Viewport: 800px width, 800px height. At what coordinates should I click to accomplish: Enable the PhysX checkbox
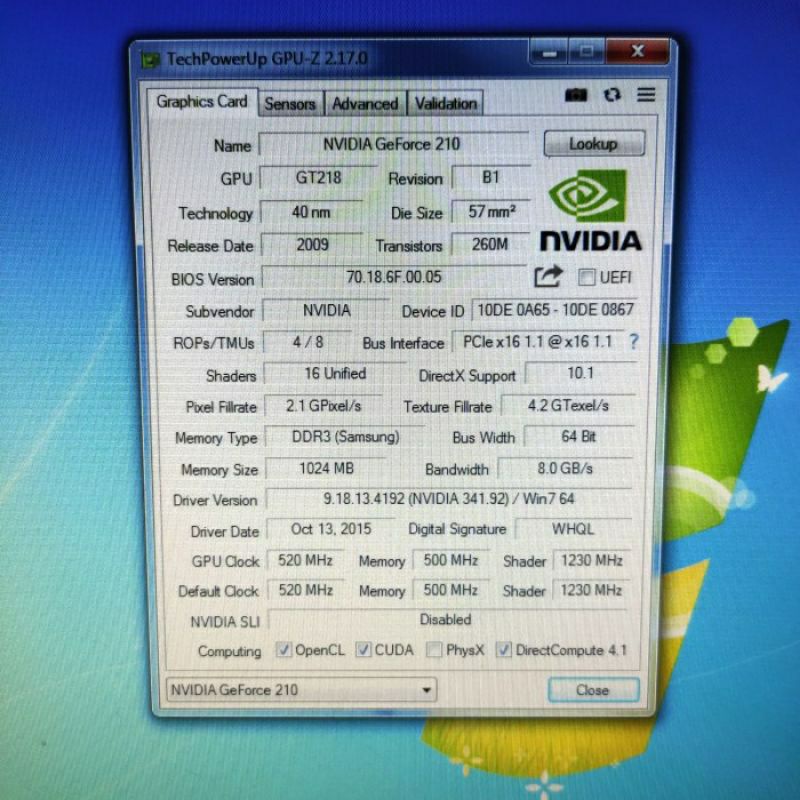pos(433,650)
